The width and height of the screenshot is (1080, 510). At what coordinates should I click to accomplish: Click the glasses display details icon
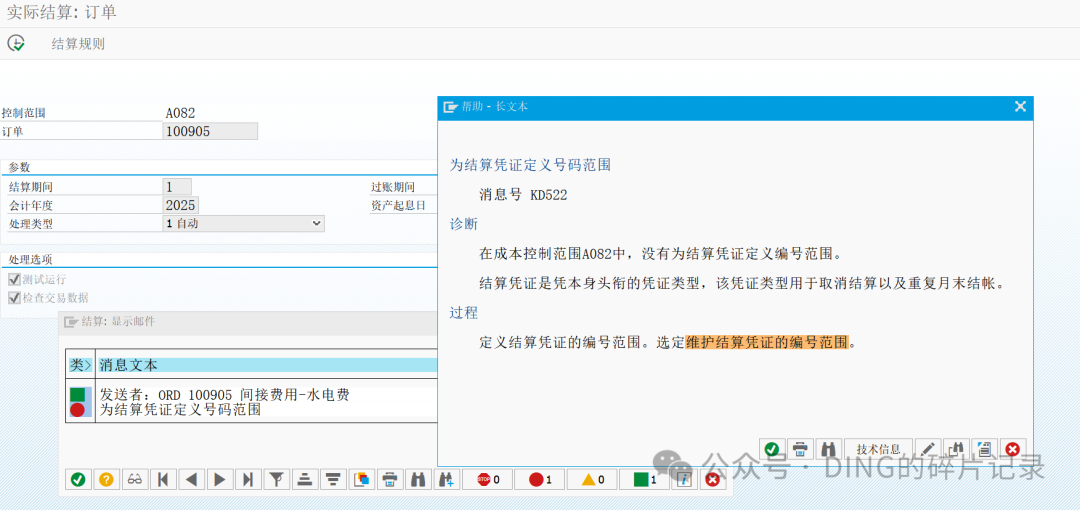[x=135, y=478]
